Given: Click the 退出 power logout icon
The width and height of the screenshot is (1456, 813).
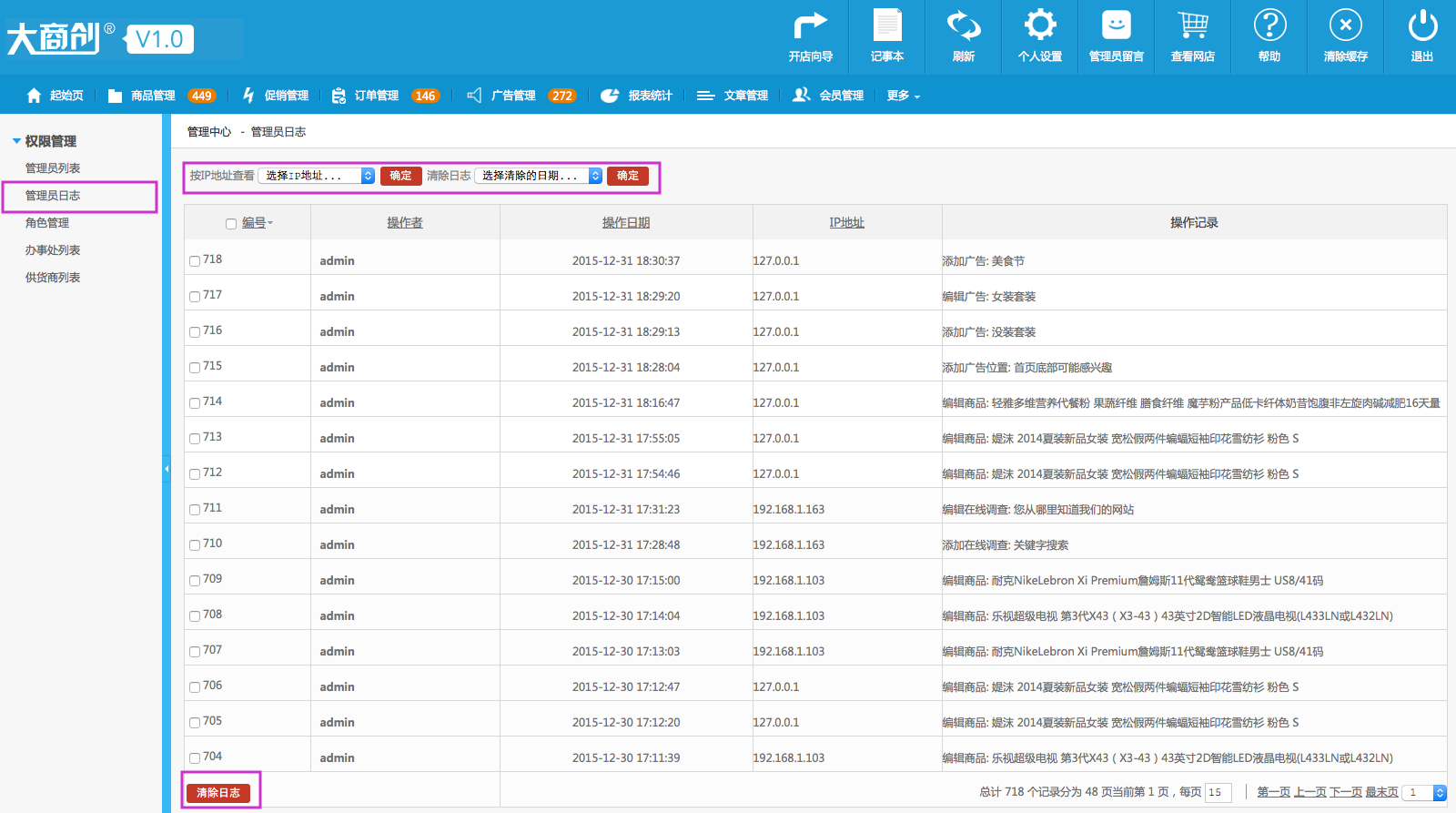Looking at the screenshot, I should 1422,25.
